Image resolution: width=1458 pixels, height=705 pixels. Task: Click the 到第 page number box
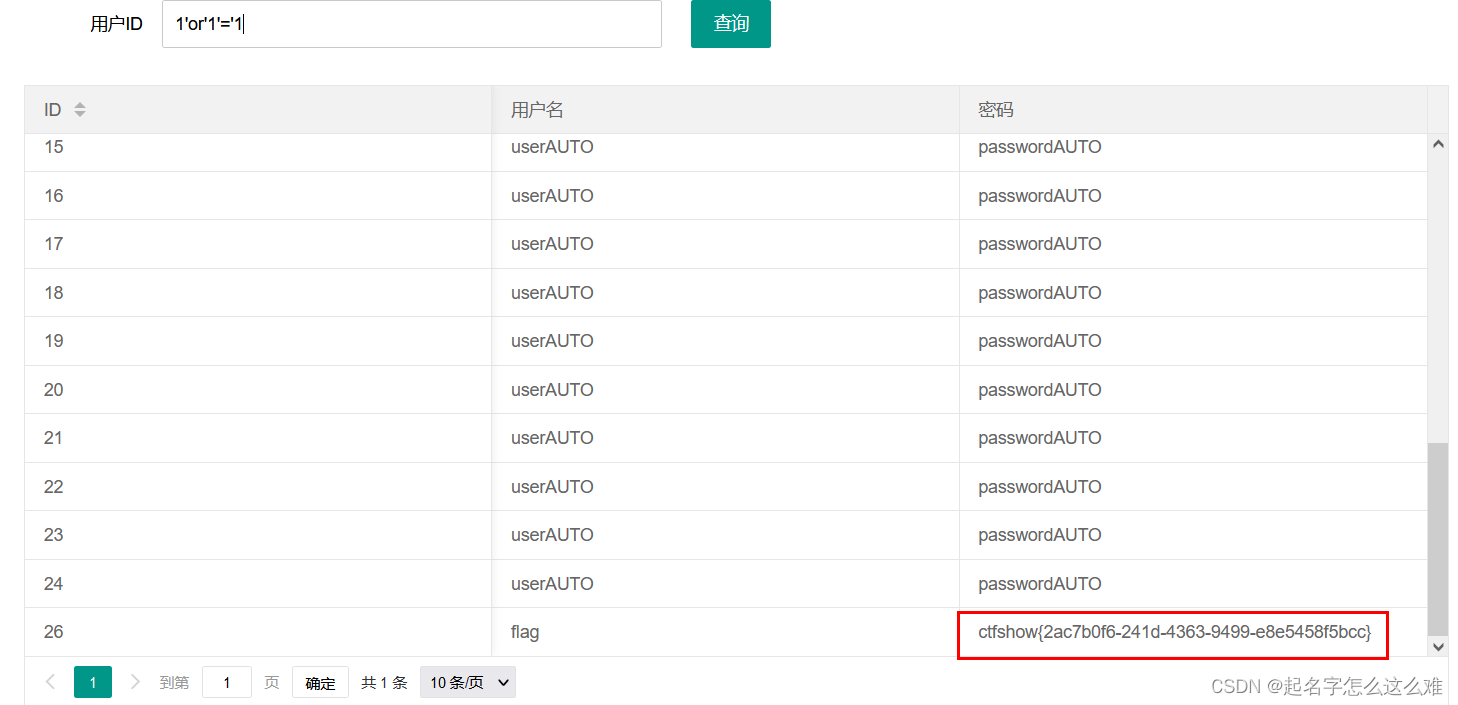(227, 682)
